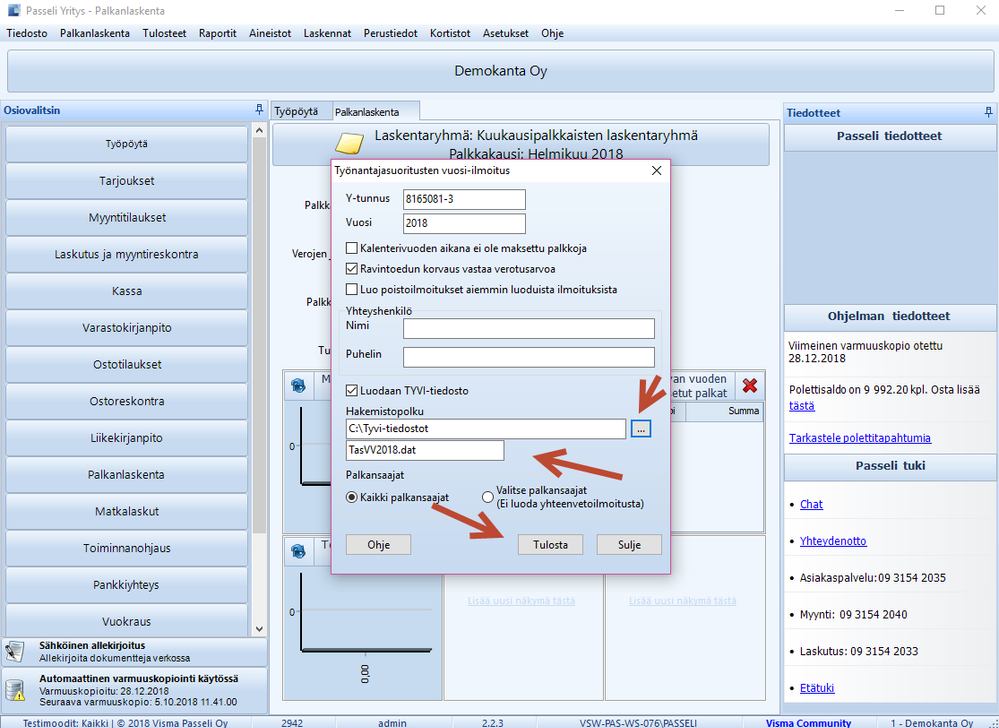
Task: Click the Puhelin input field
Action: pos(528,357)
